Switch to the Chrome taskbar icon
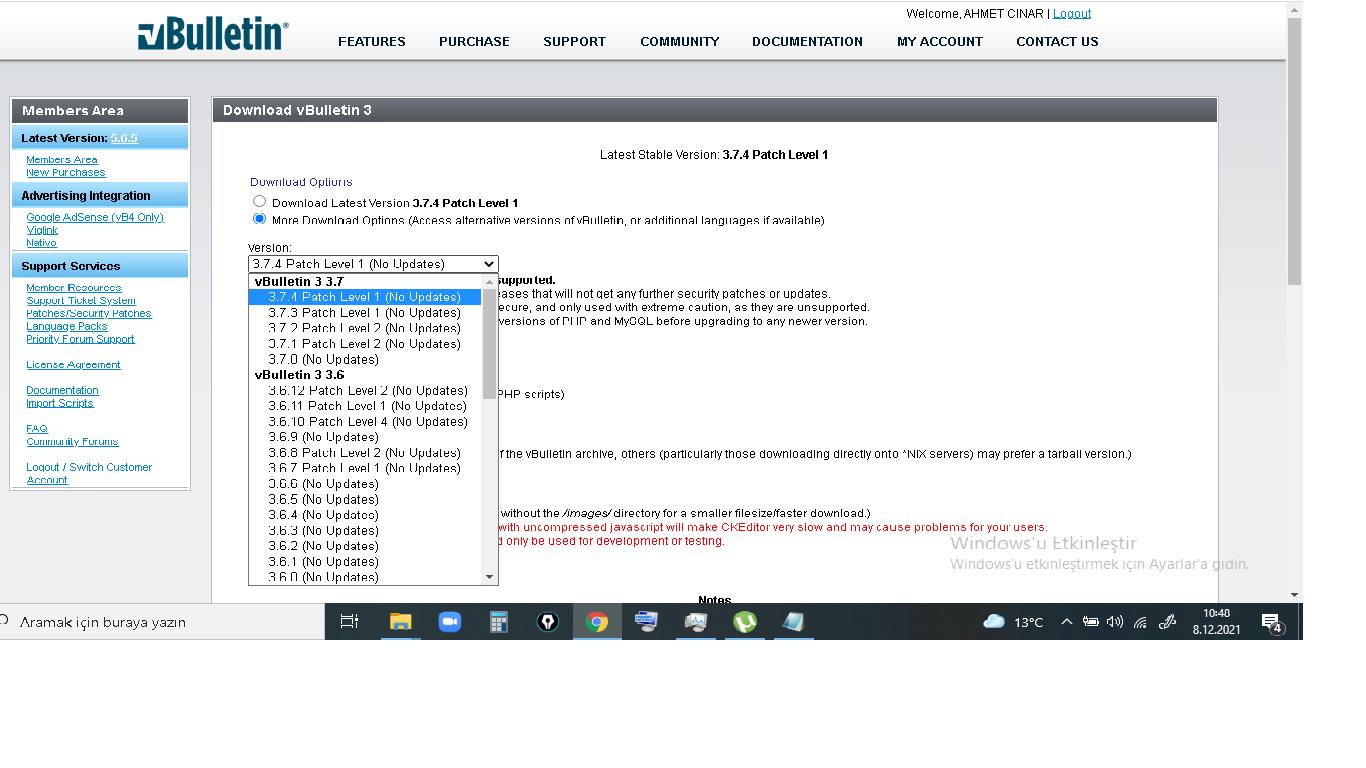 click(x=597, y=622)
